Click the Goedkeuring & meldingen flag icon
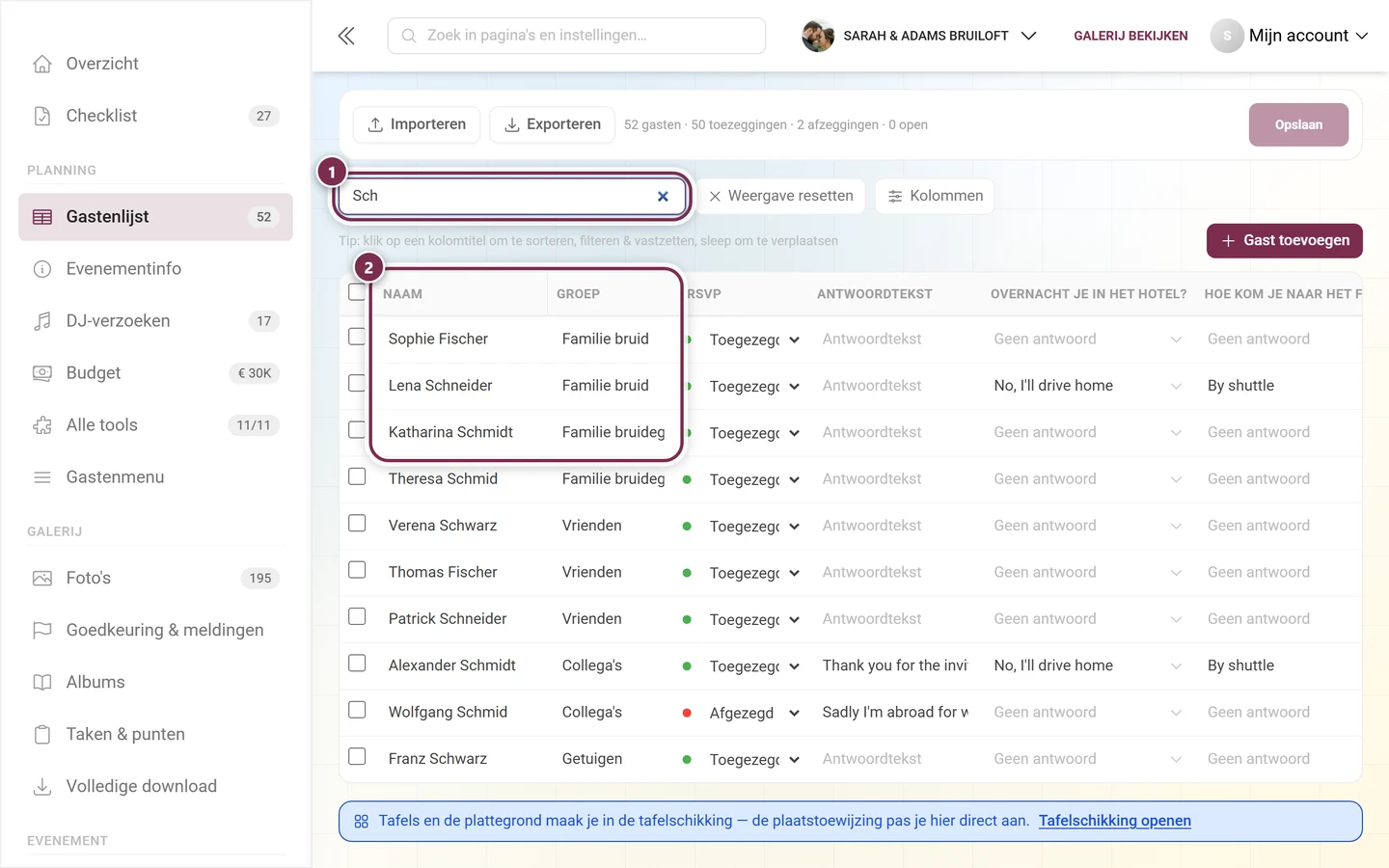 (42, 631)
